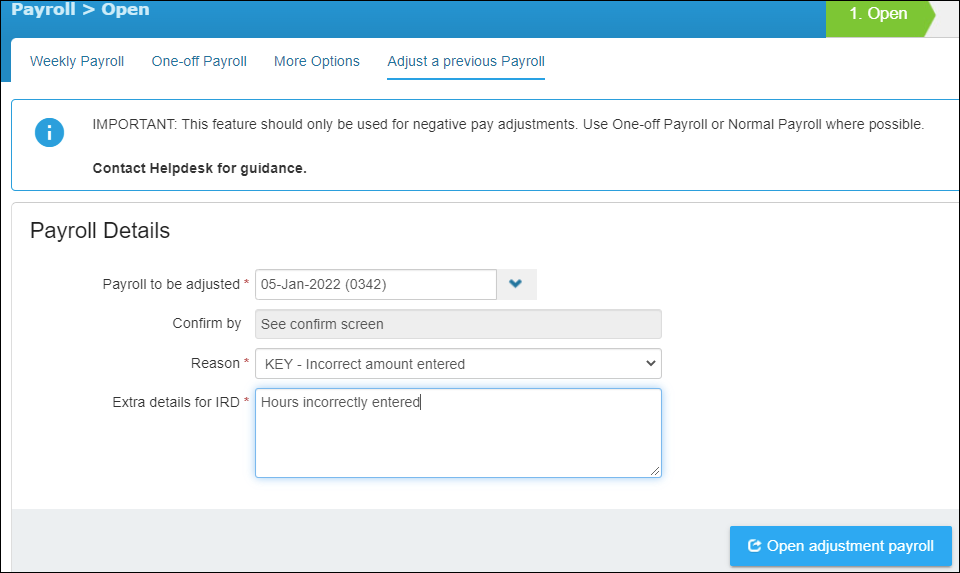Viewport: 960px width, 573px height.
Task: Click the 05-Jan-2022 (0342) payroll field
Action: pyautogui.click(x=376, y=284)
